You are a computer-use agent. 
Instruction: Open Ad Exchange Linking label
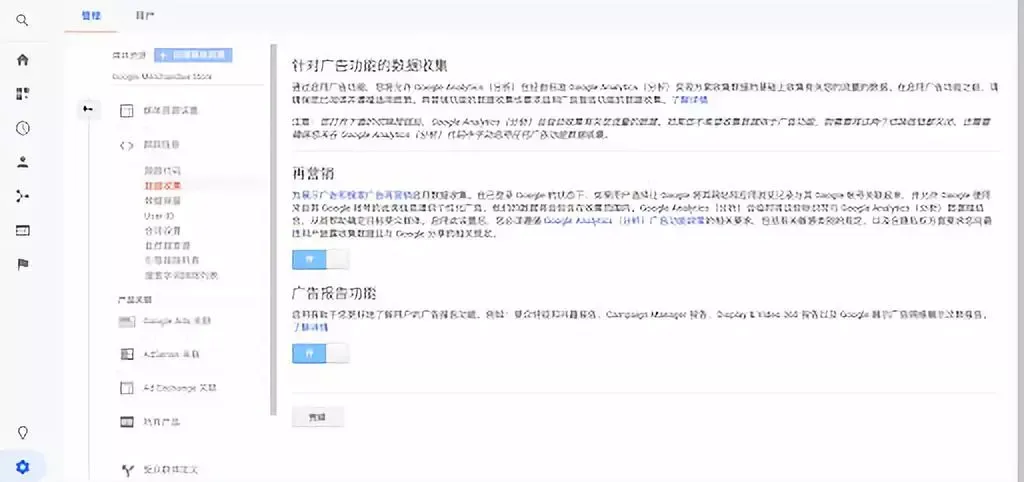click(180, 388)
